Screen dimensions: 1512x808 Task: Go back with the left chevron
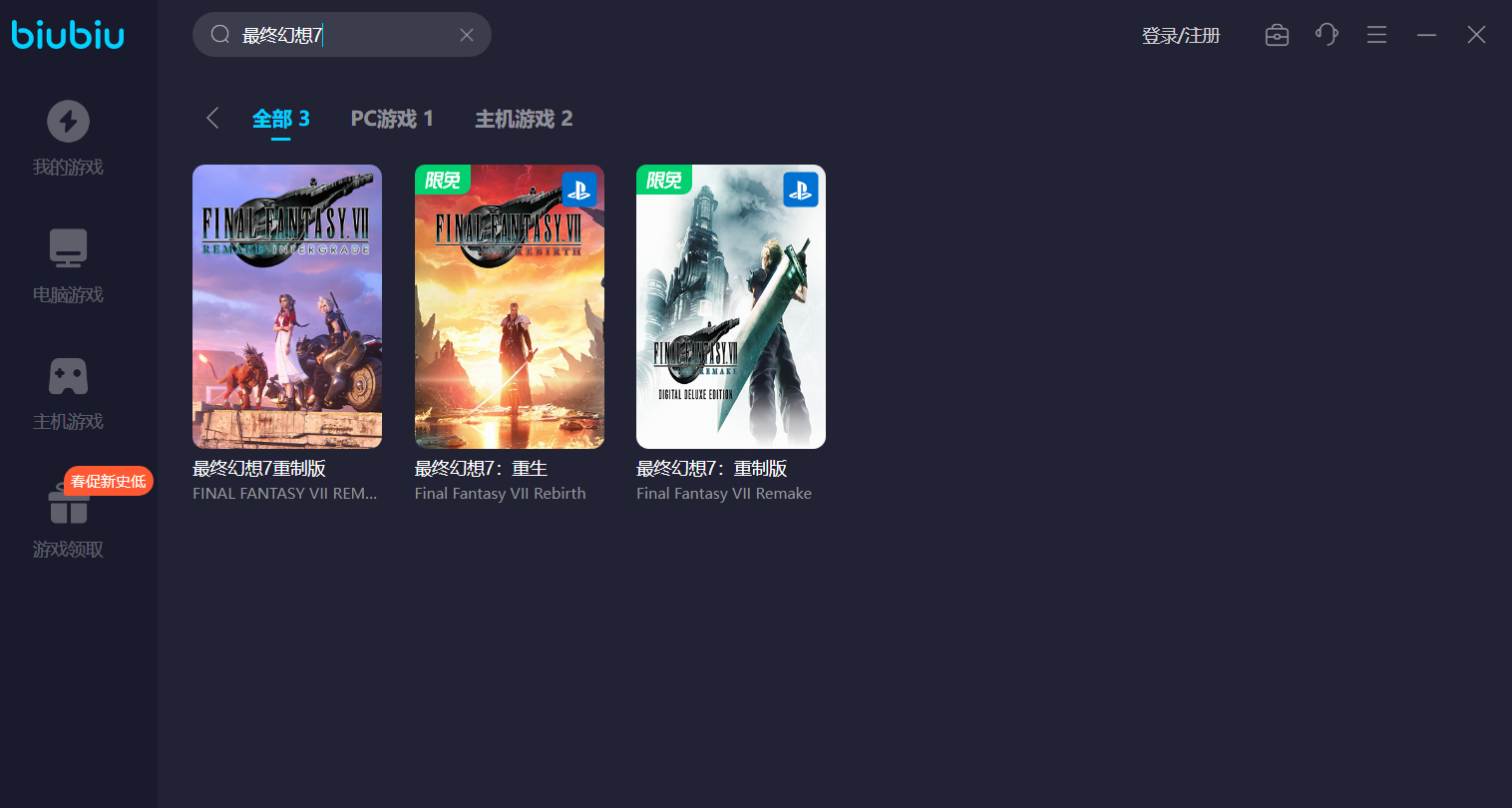coord(212,118)
